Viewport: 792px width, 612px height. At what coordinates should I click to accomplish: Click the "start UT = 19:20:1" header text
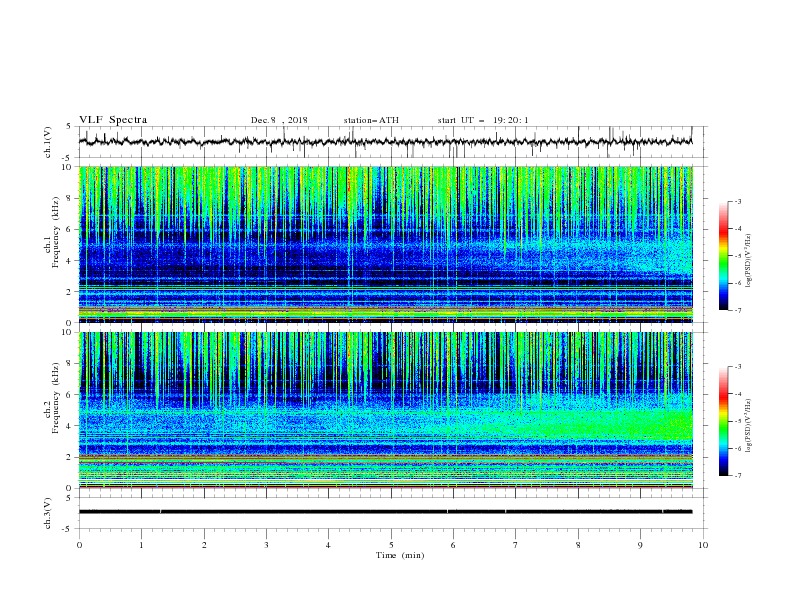(x=483, y=120)
